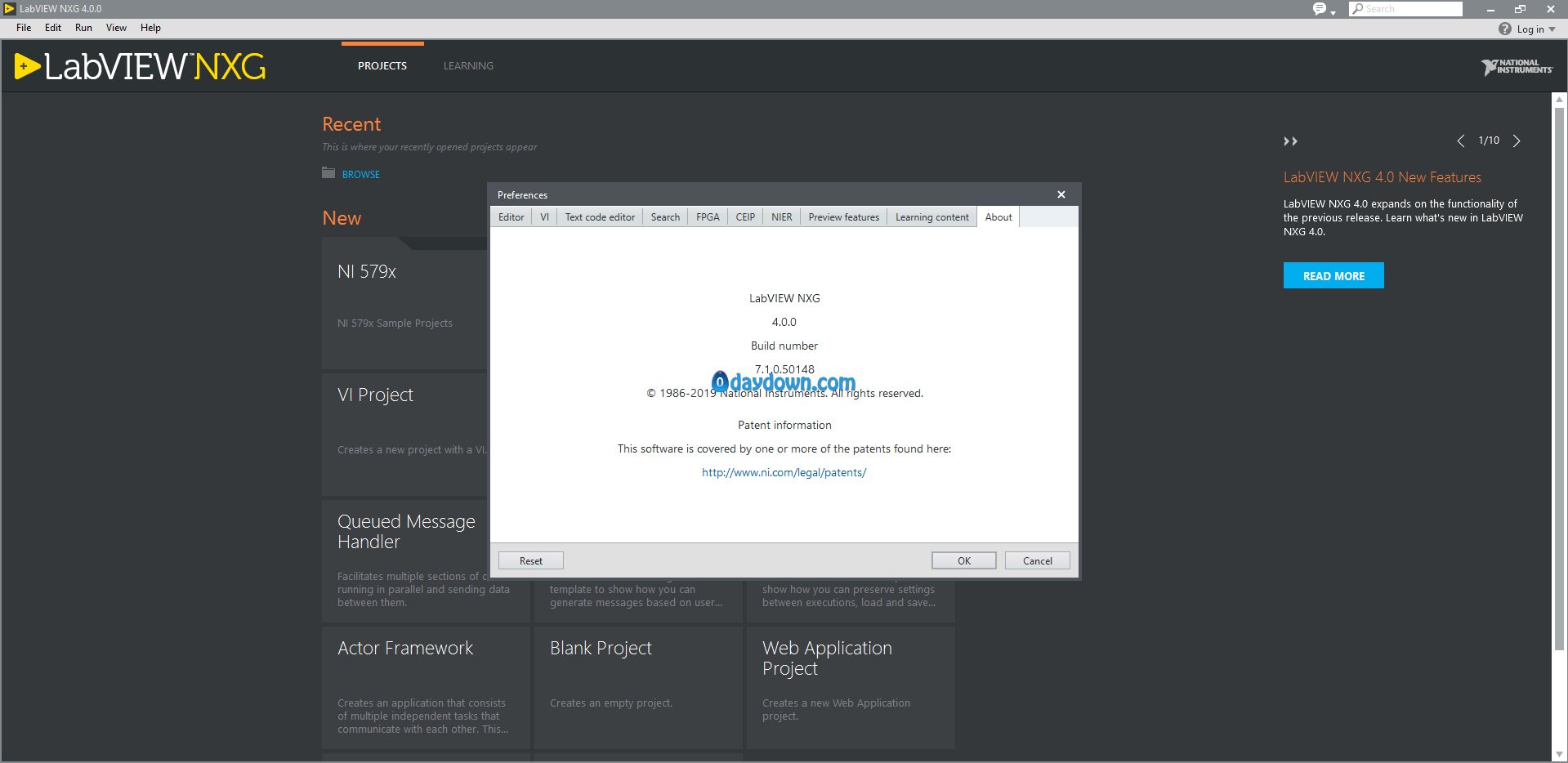Open the Actor Framework card
This screenshot has width=1568, height=763.
click(426, 688)
